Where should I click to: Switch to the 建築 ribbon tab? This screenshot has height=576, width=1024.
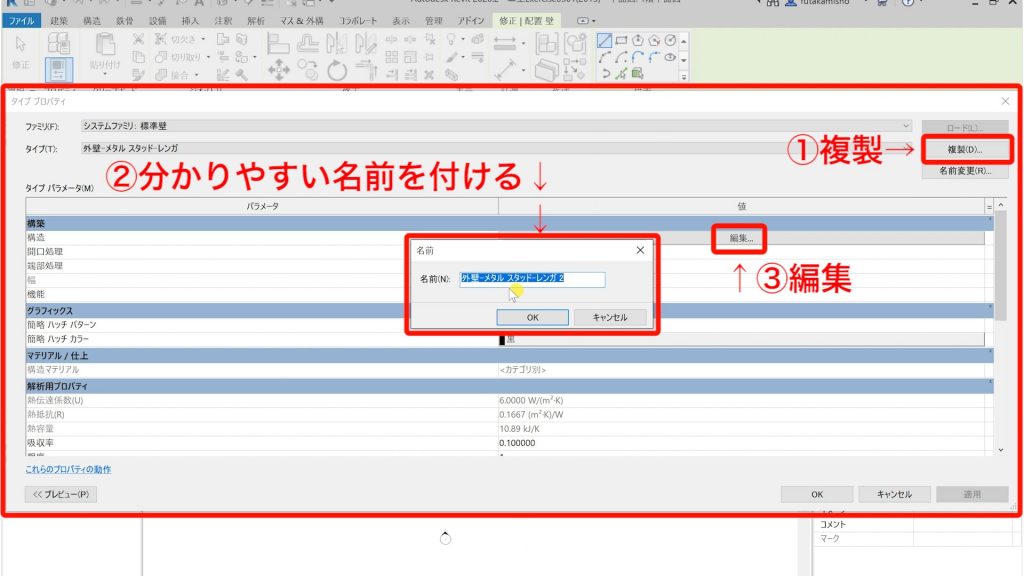click(x=58, y=19)
